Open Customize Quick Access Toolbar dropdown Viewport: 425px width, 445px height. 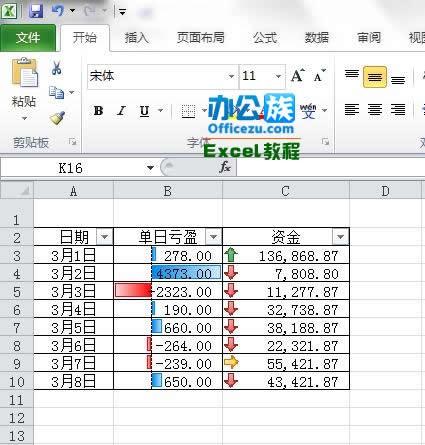tap(122, 12)
